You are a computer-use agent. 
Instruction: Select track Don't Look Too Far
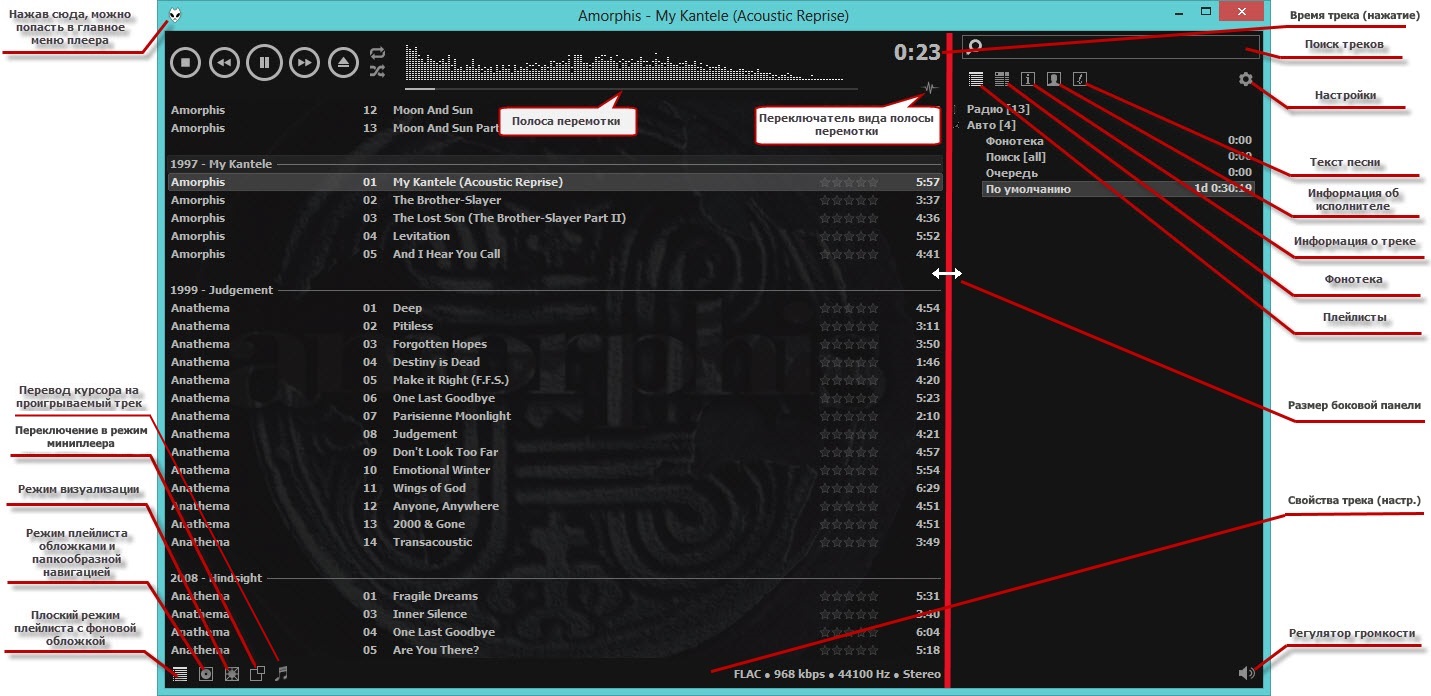[x=555, y=452]
